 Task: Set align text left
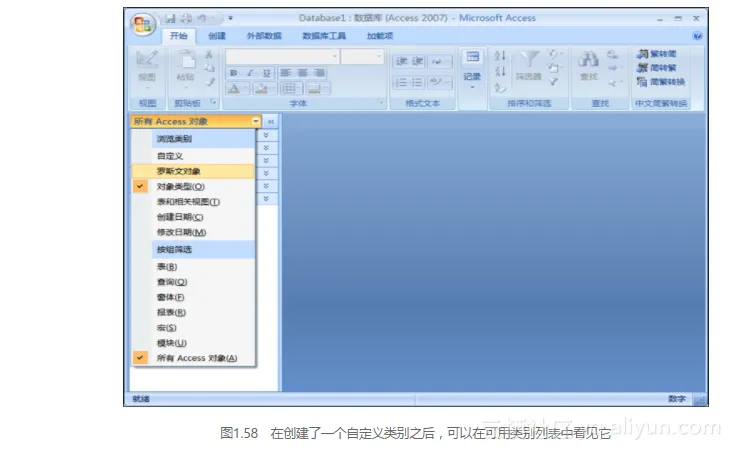(x=286, y=73)
